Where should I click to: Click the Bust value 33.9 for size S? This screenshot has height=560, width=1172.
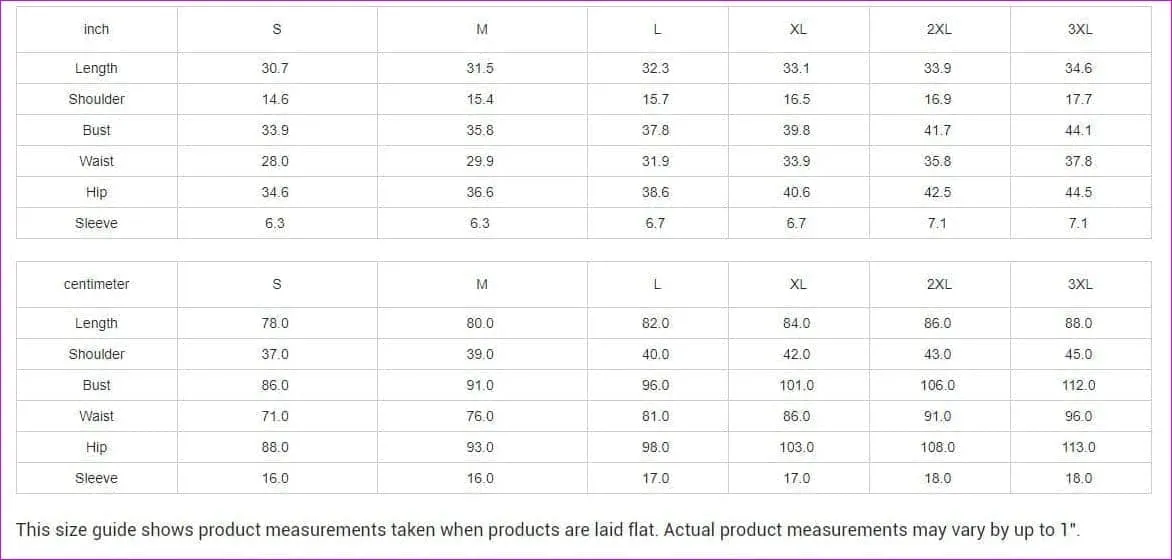(275, 130)
